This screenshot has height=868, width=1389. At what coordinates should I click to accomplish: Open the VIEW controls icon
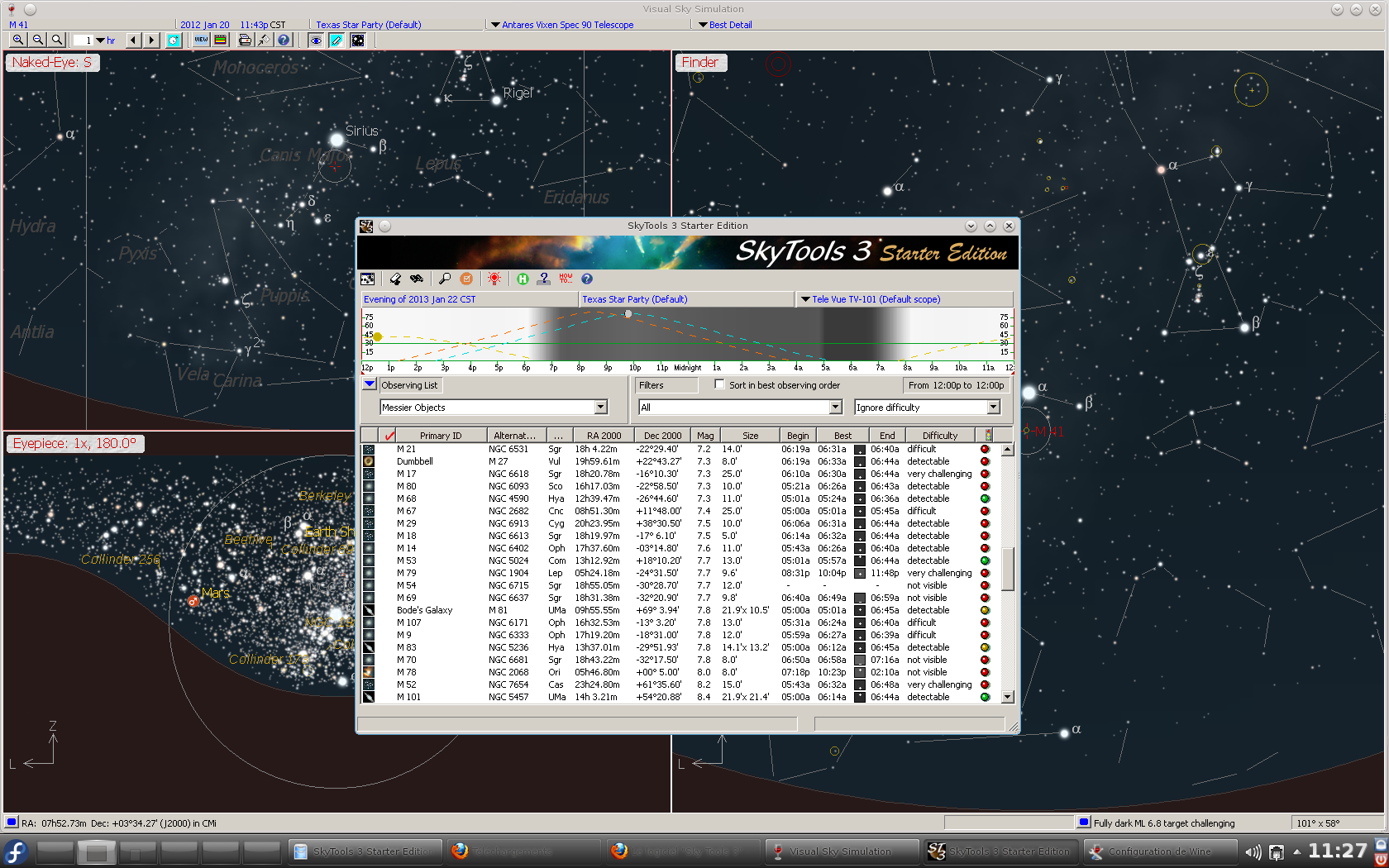(x=201, y=40)
